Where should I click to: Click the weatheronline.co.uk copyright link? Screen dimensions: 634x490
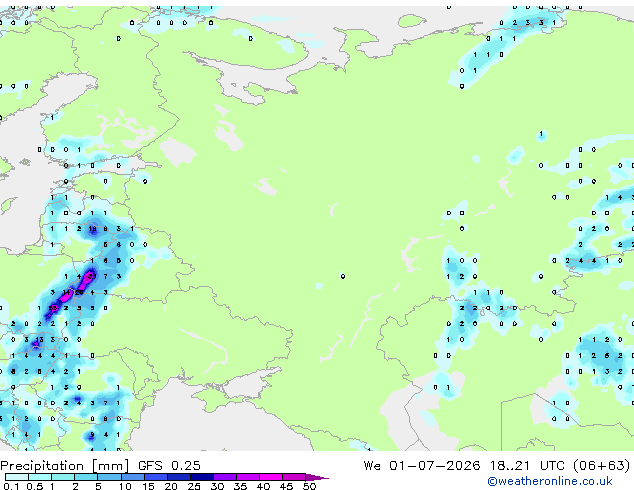(x=550, y=481)
